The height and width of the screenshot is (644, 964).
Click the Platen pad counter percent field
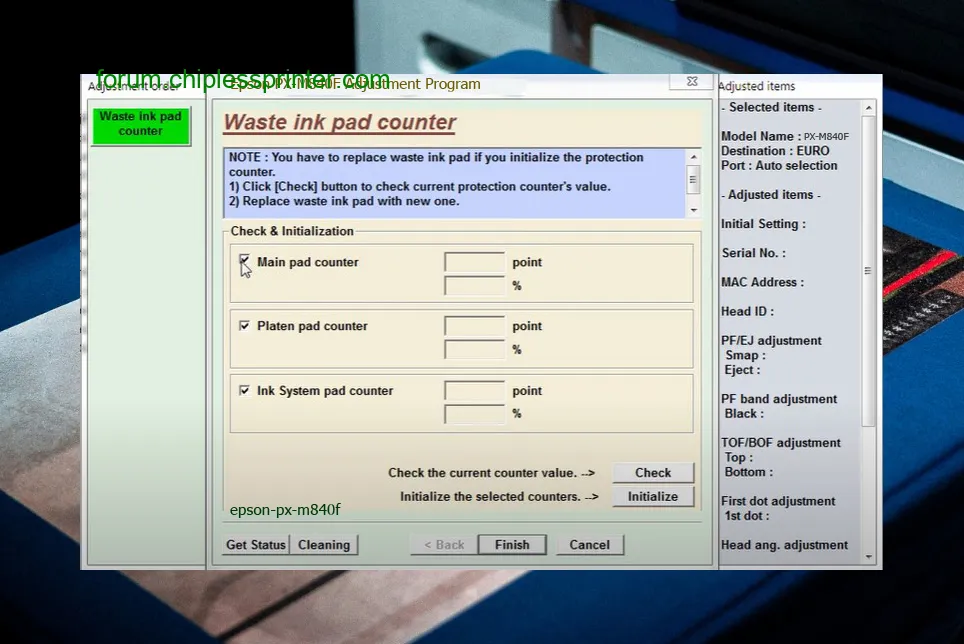(475, 350)
